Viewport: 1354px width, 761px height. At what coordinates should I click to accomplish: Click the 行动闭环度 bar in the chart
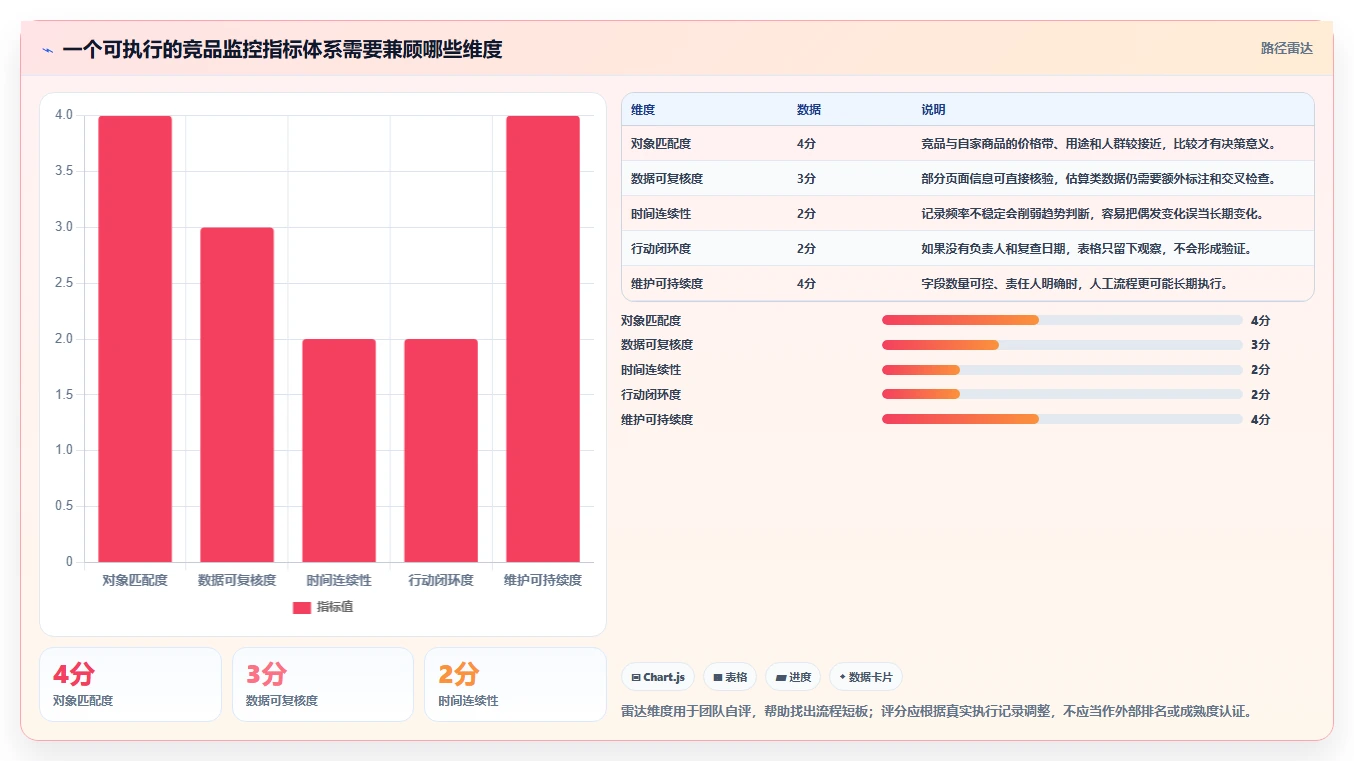click(x=441, y=451)
